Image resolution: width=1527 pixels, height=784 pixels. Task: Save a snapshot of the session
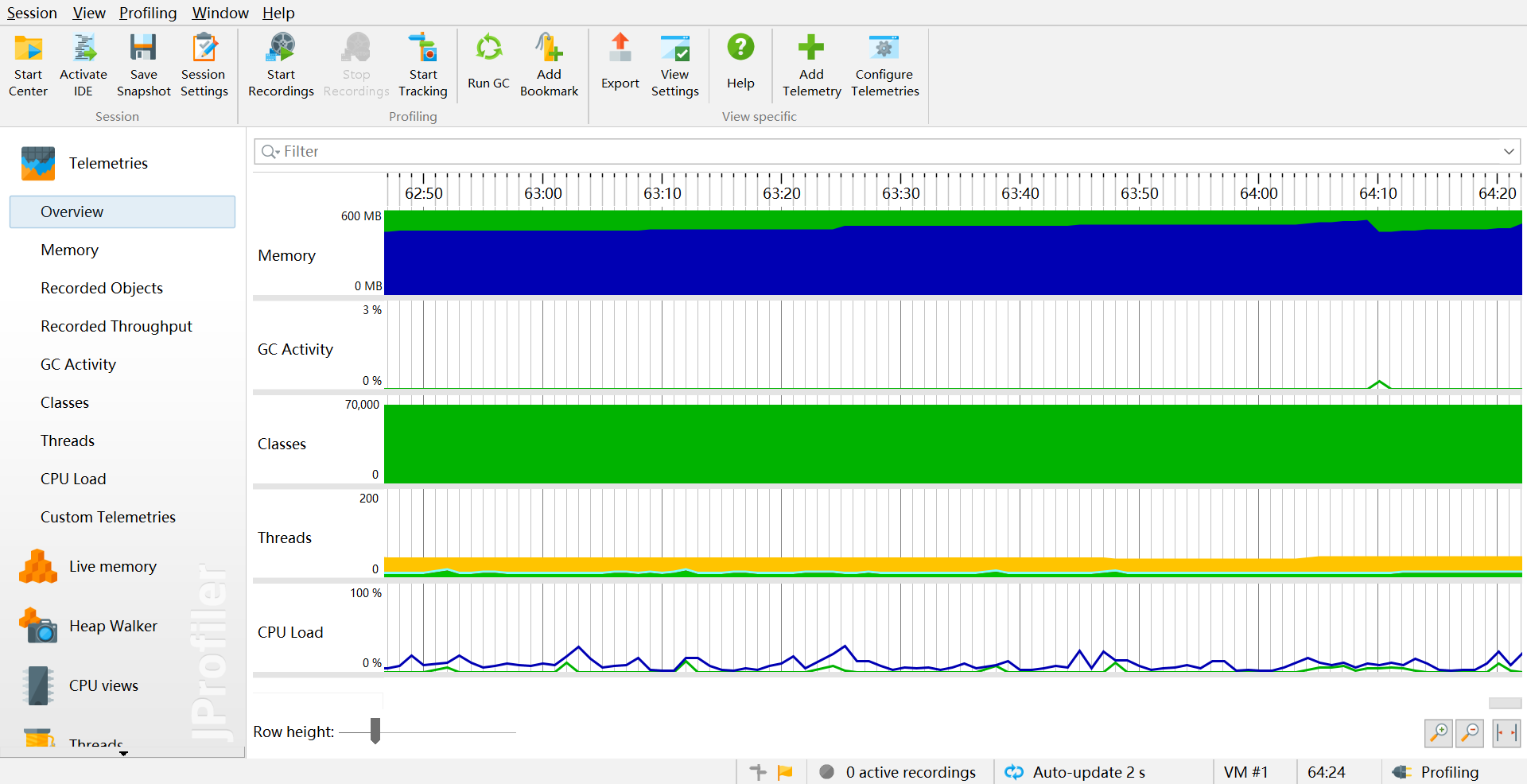(143, 65)
